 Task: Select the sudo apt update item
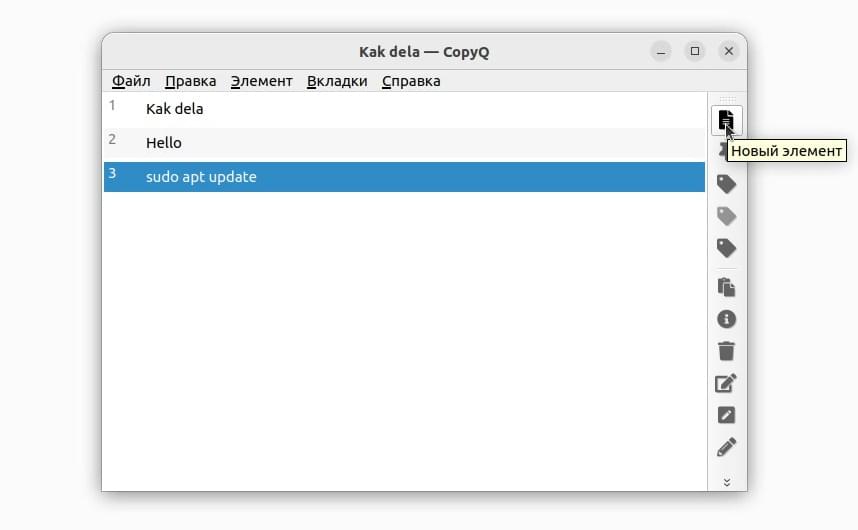pos(404,177)
